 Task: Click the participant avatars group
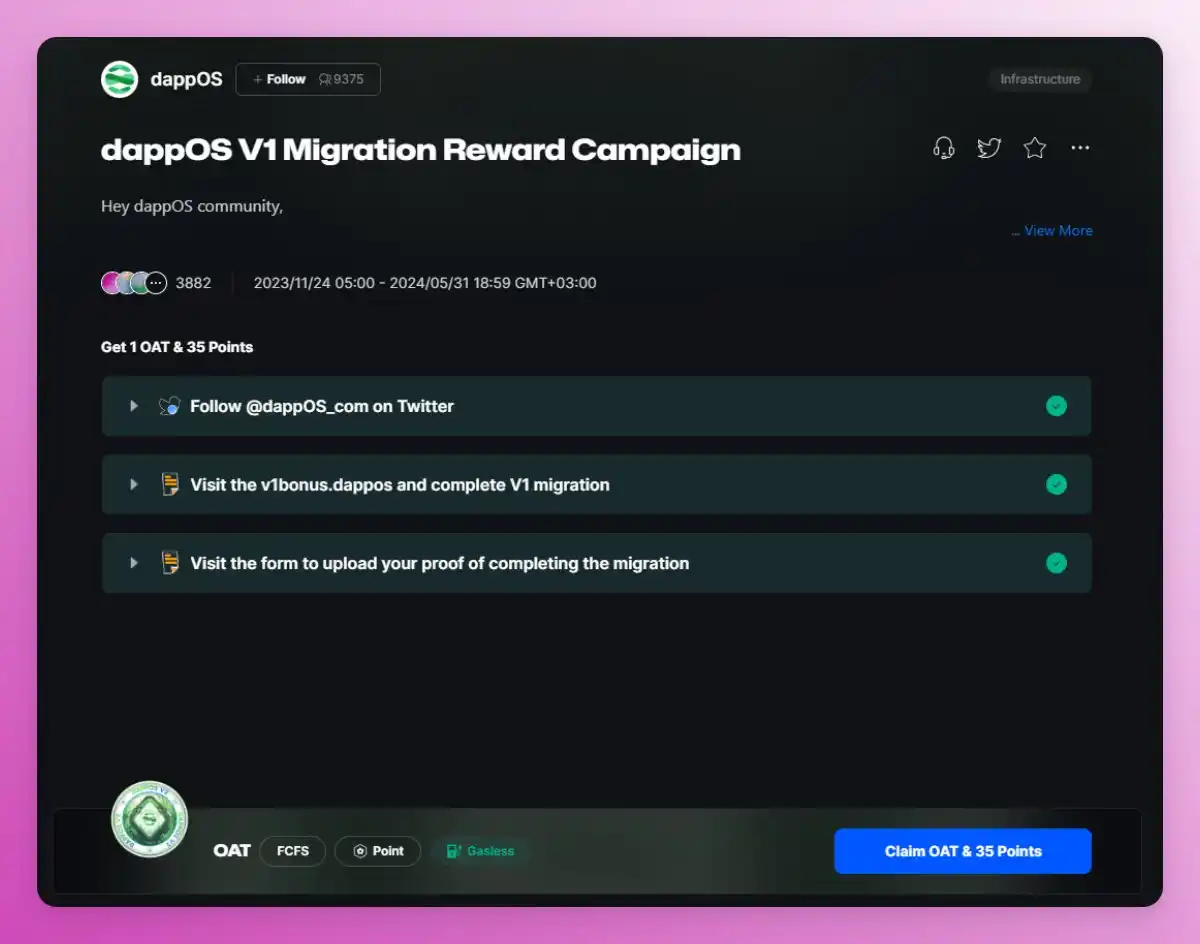pyautogui.click(x=134, y=283)
